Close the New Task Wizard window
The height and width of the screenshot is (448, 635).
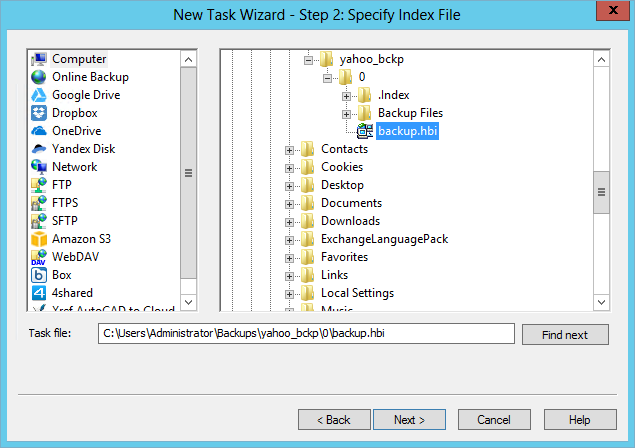[x=613, y=10]
